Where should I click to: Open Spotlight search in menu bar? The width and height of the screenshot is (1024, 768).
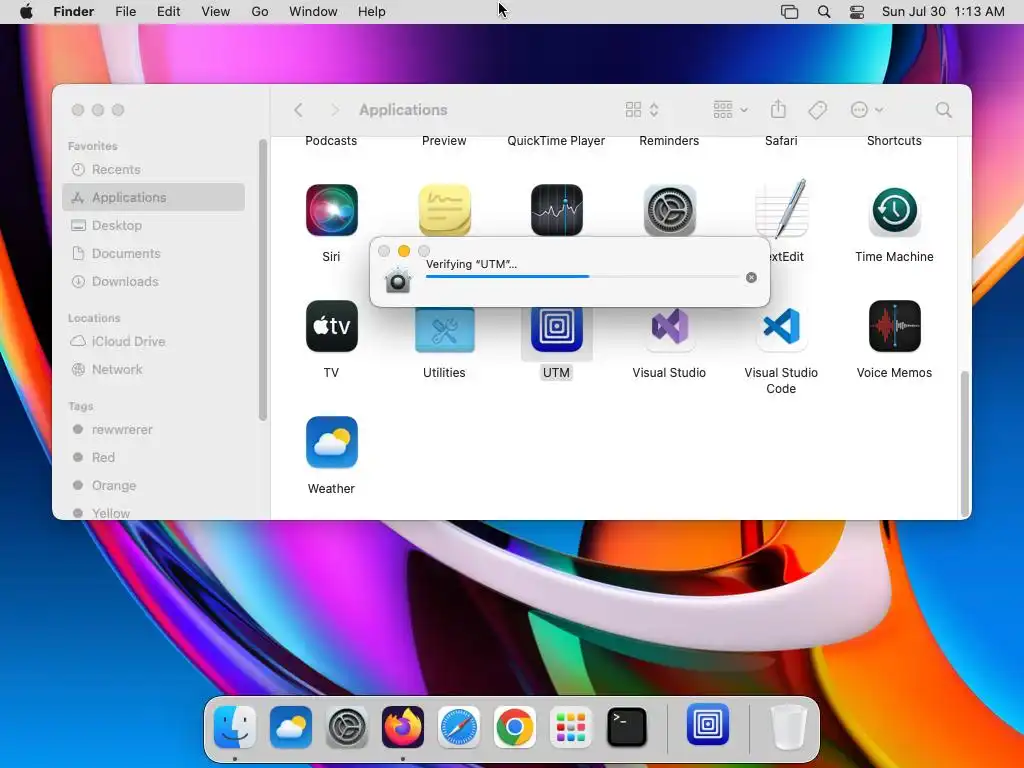(824, 12)
